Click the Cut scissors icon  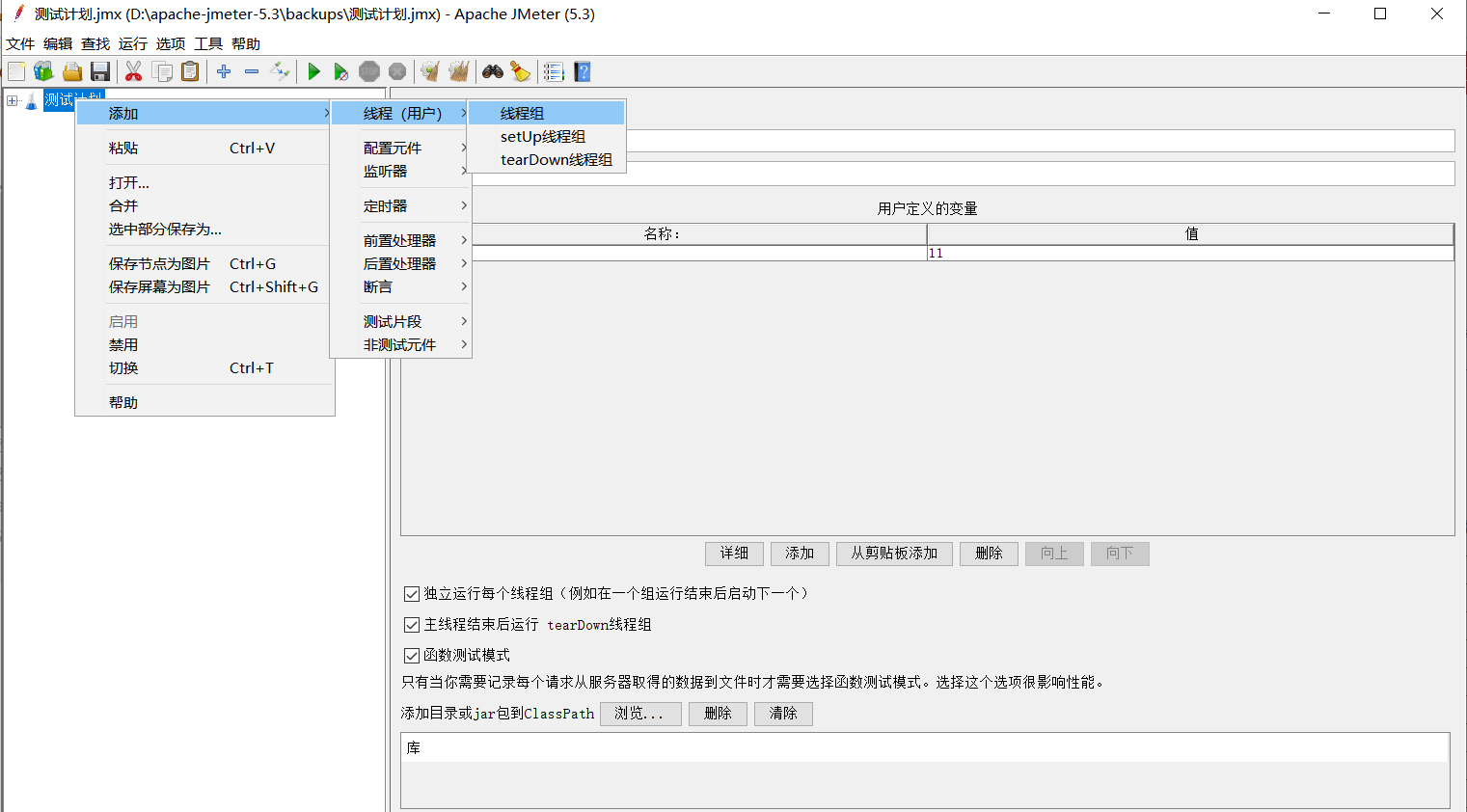[x=134, y=71]
